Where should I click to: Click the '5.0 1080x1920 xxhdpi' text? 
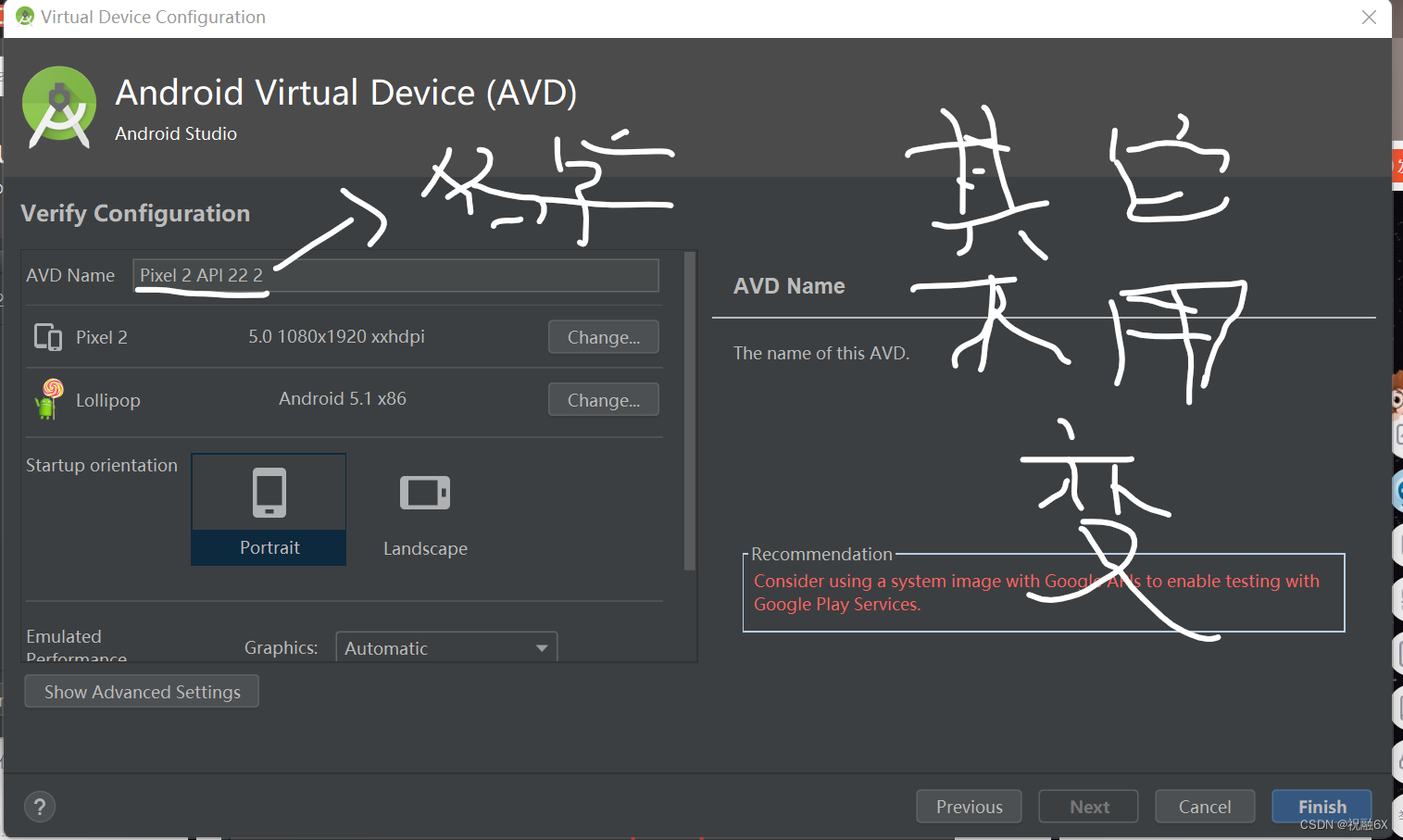click(336, 336)
